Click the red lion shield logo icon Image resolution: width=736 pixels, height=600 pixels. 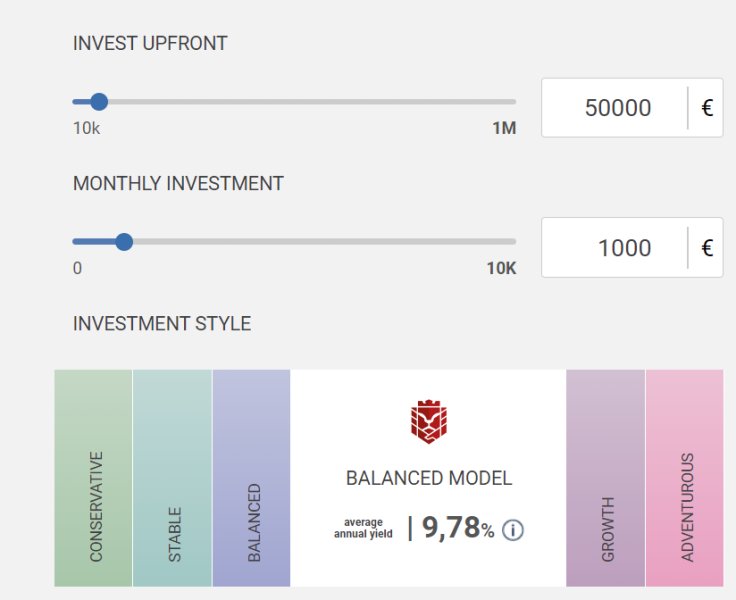[428, 422]
